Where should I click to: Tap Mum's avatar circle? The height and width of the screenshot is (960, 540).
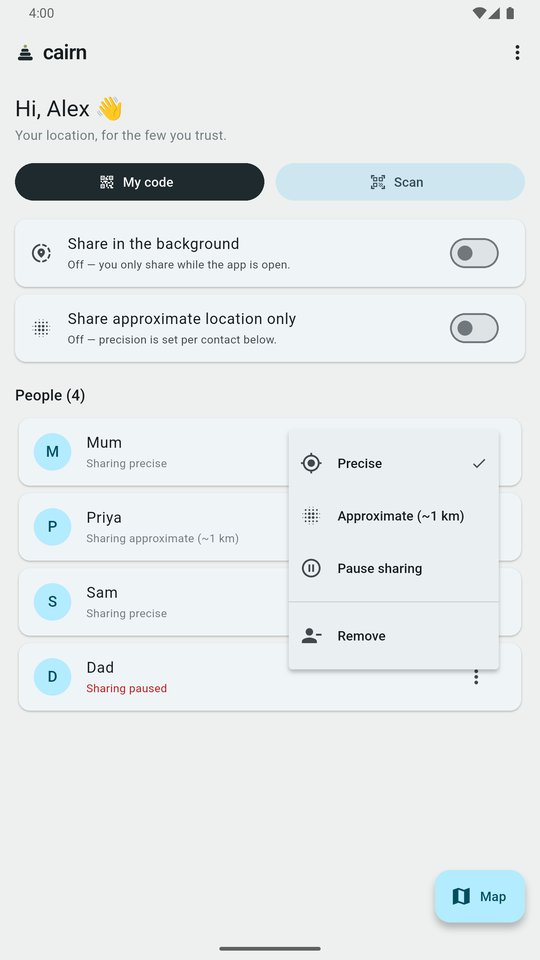[x=53, y=452]
